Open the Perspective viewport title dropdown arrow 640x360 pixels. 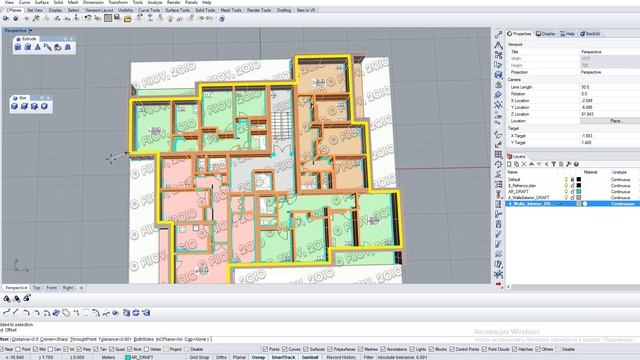(31, 31)
